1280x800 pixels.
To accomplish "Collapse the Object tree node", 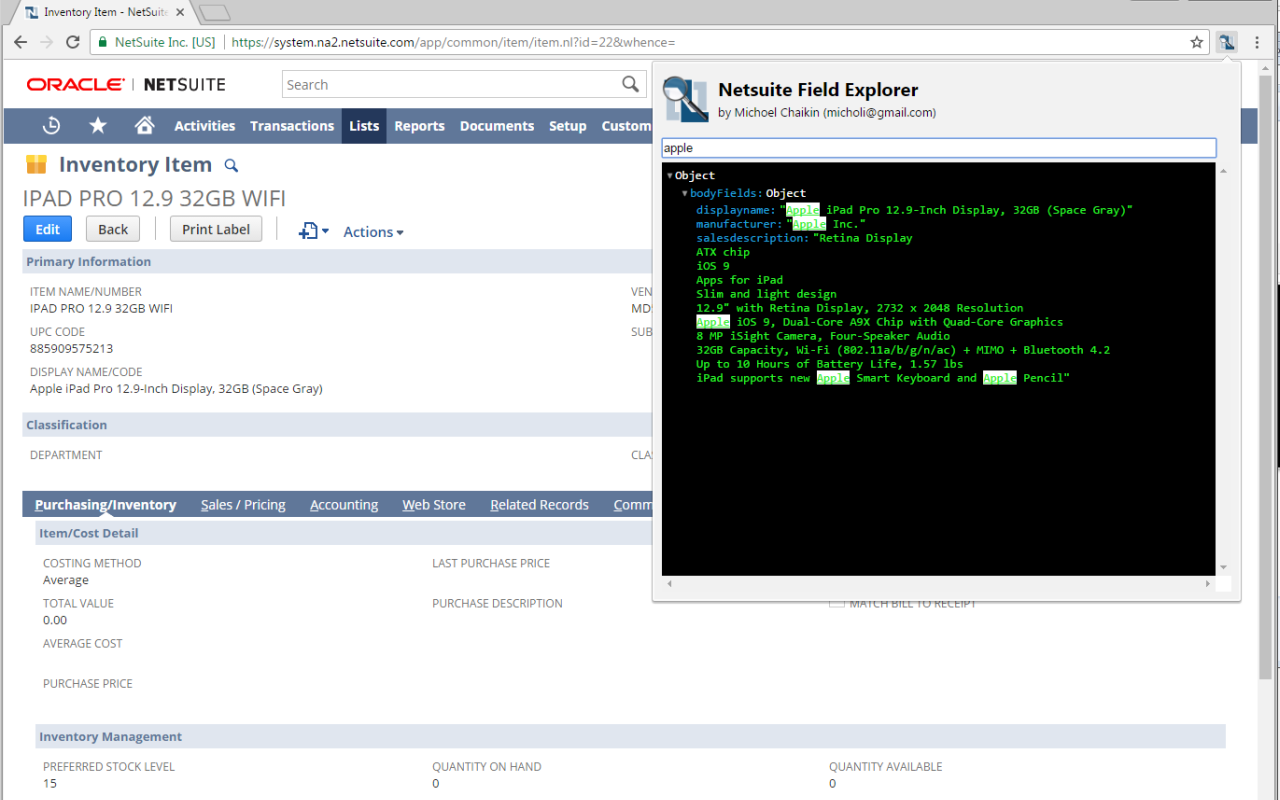I will point(672,175).
